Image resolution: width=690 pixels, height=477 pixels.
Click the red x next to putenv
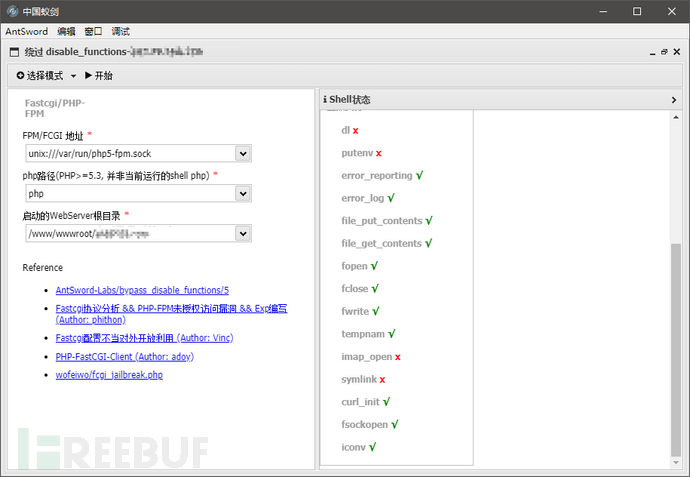point(378,154)
